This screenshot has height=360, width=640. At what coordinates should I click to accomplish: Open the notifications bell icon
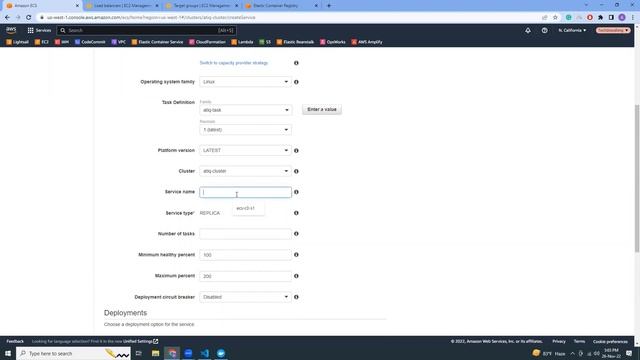[x=528, y=30]
